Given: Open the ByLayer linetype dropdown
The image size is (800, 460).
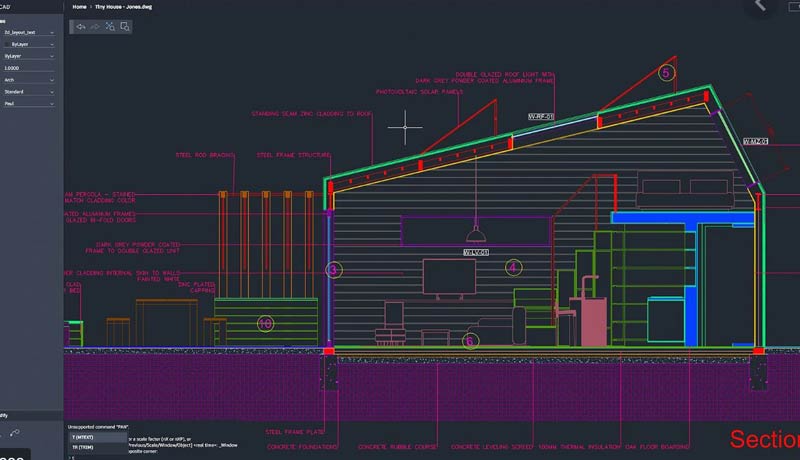Looking at the screenshot, I should [x=28, y=56].
